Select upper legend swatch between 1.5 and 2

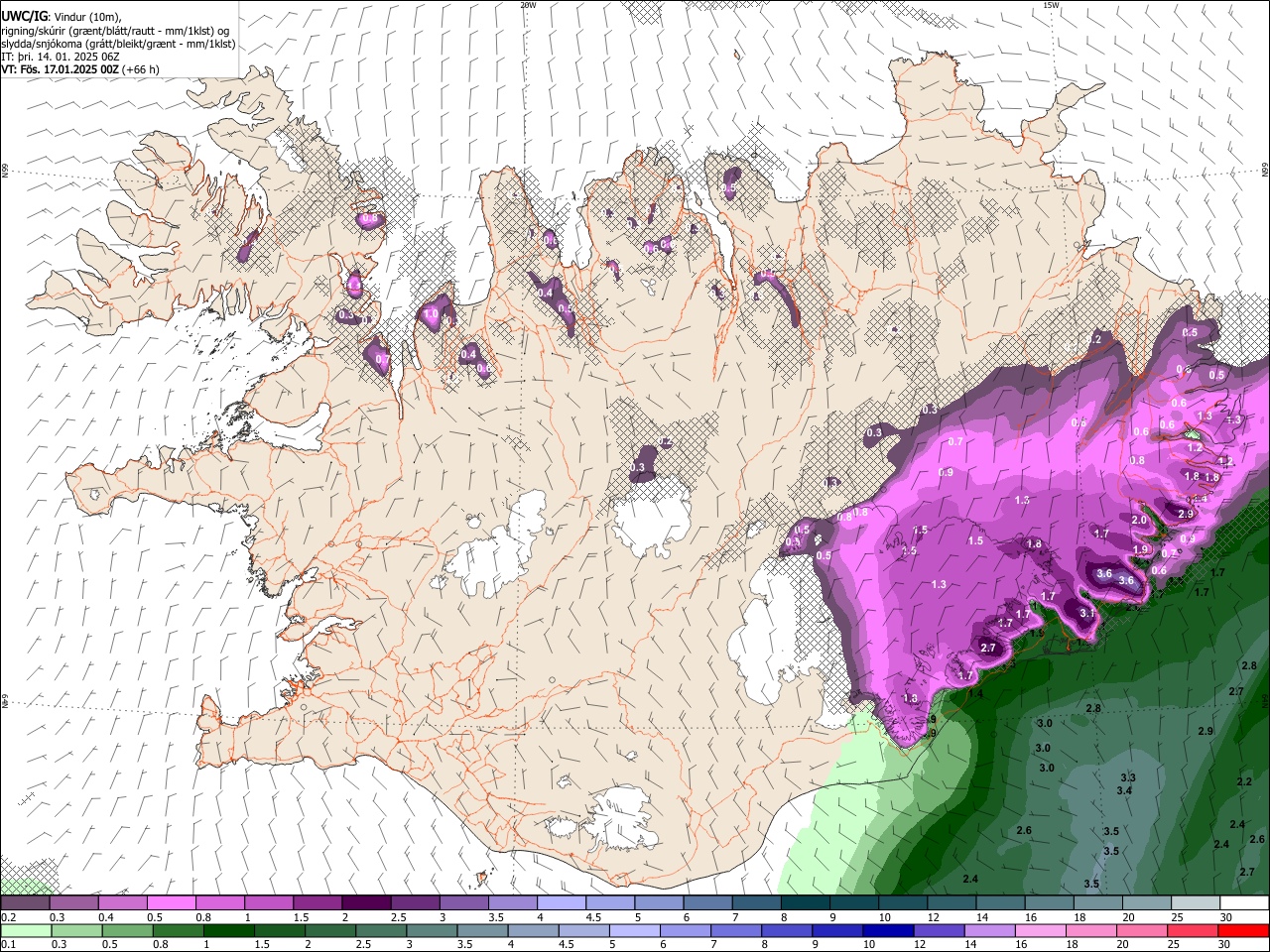click(x=317, y=903)
